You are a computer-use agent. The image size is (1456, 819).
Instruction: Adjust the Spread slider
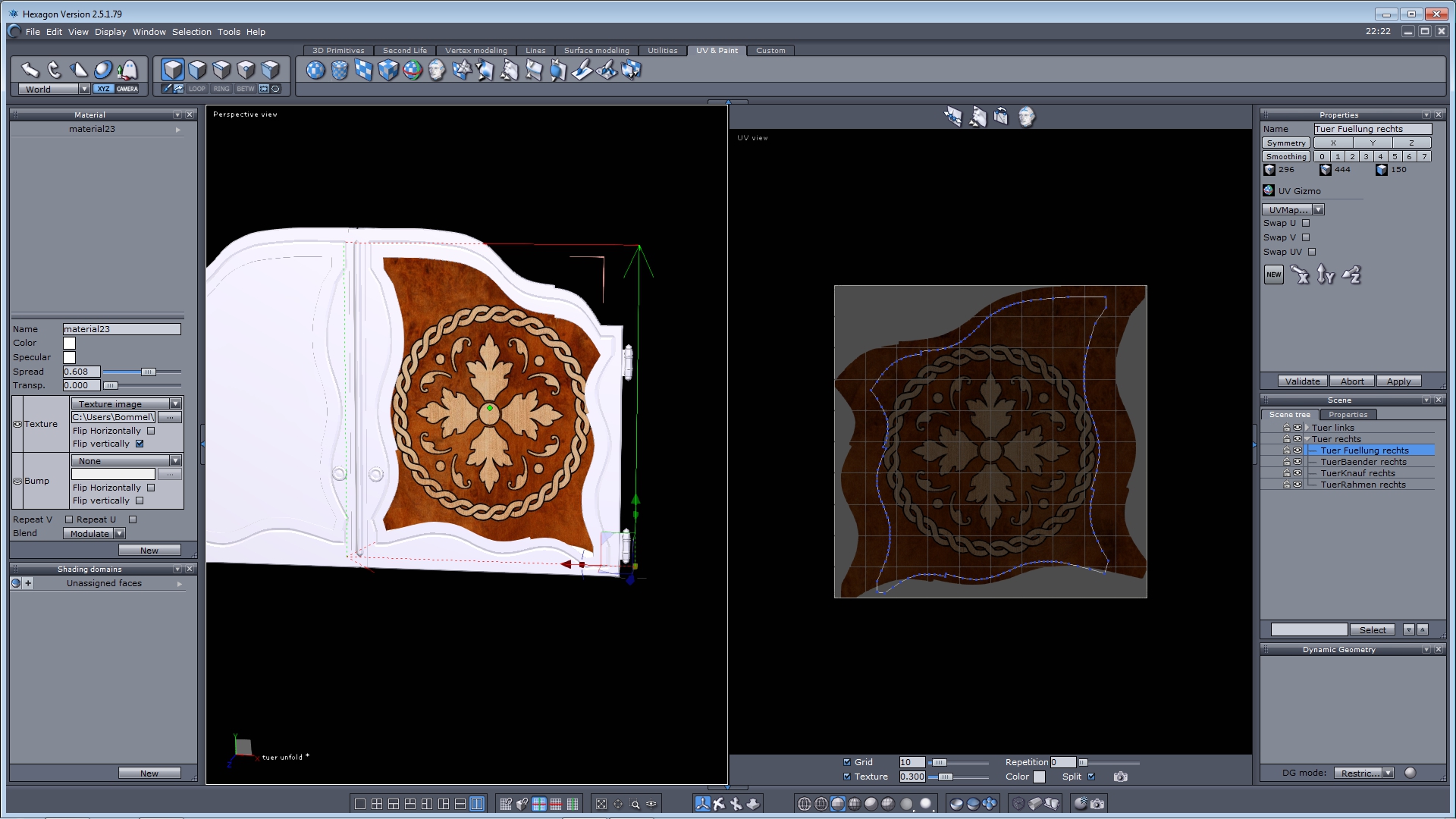coord(148,372)
